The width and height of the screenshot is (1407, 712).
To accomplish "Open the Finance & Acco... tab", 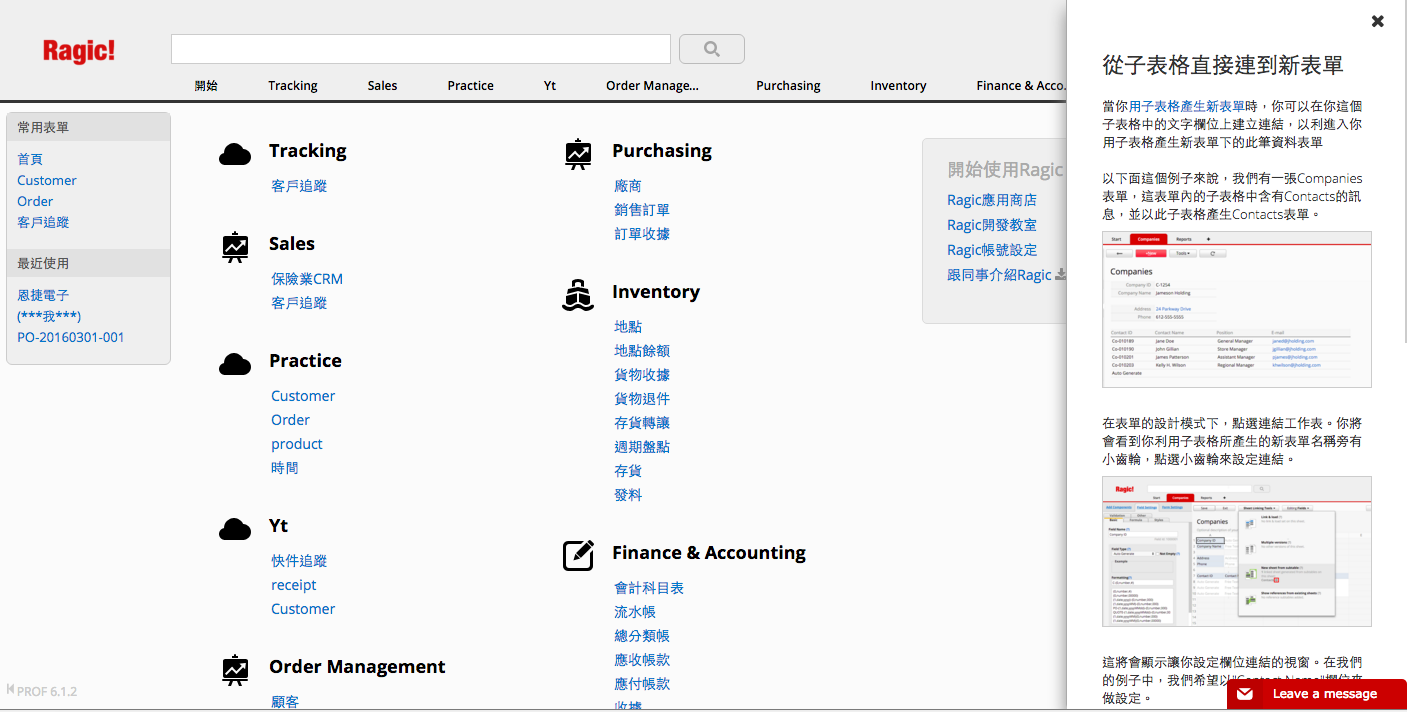I will coord(1021,86).
